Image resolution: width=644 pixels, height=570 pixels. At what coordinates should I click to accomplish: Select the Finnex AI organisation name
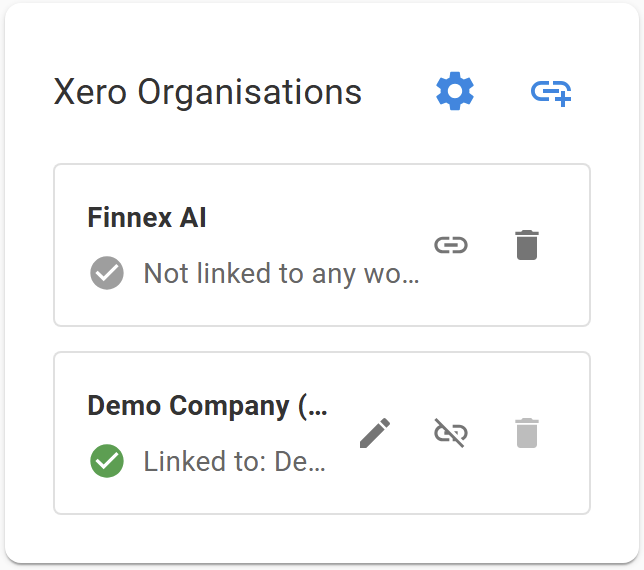147,217
